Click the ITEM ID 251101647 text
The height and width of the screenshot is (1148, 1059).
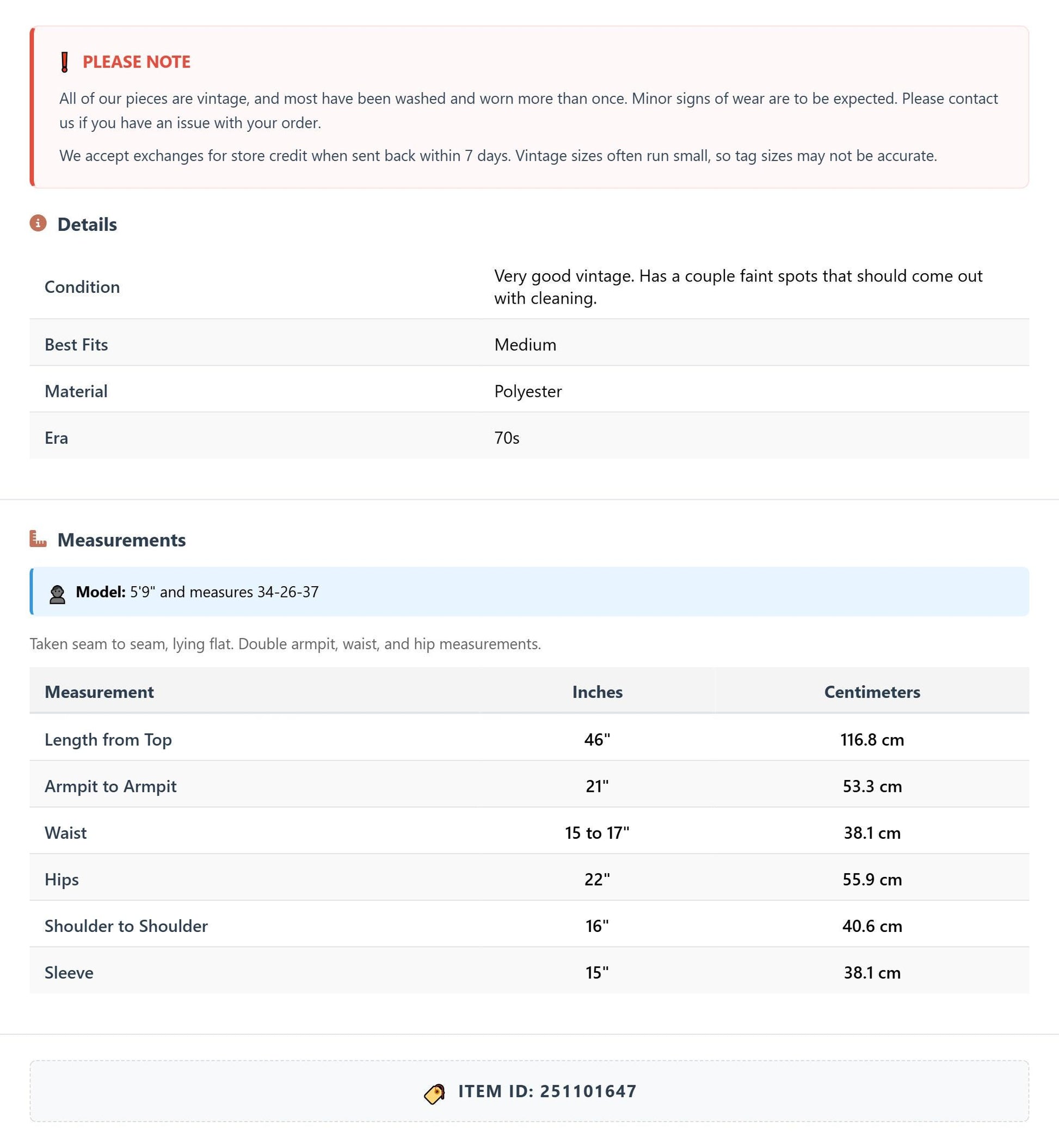547,1091
